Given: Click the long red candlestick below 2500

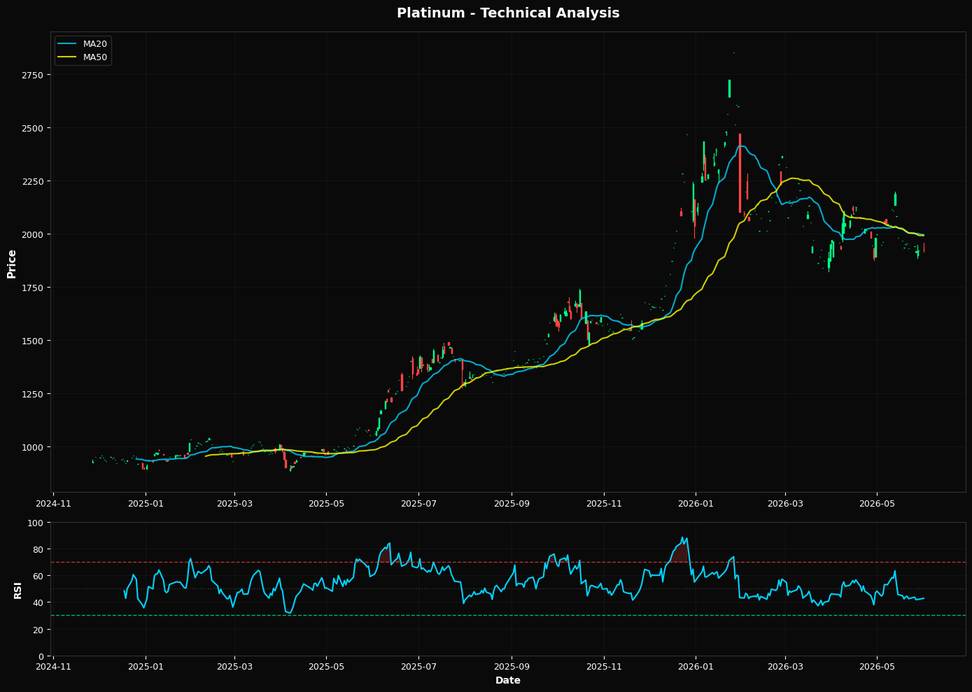Looking at the screenshot, I should click(740, 173).
